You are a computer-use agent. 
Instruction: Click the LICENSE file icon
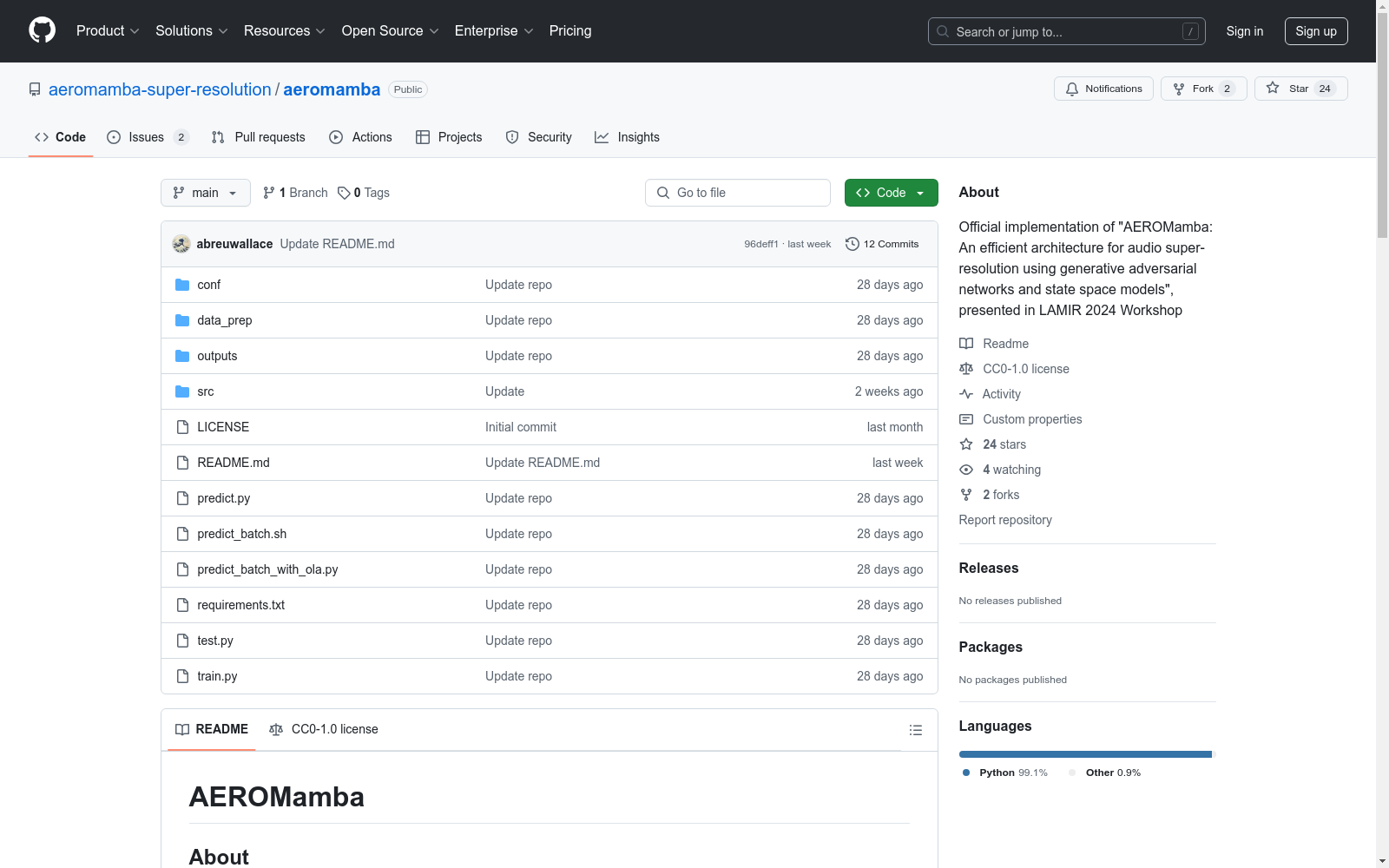click(x=182, y=427)
